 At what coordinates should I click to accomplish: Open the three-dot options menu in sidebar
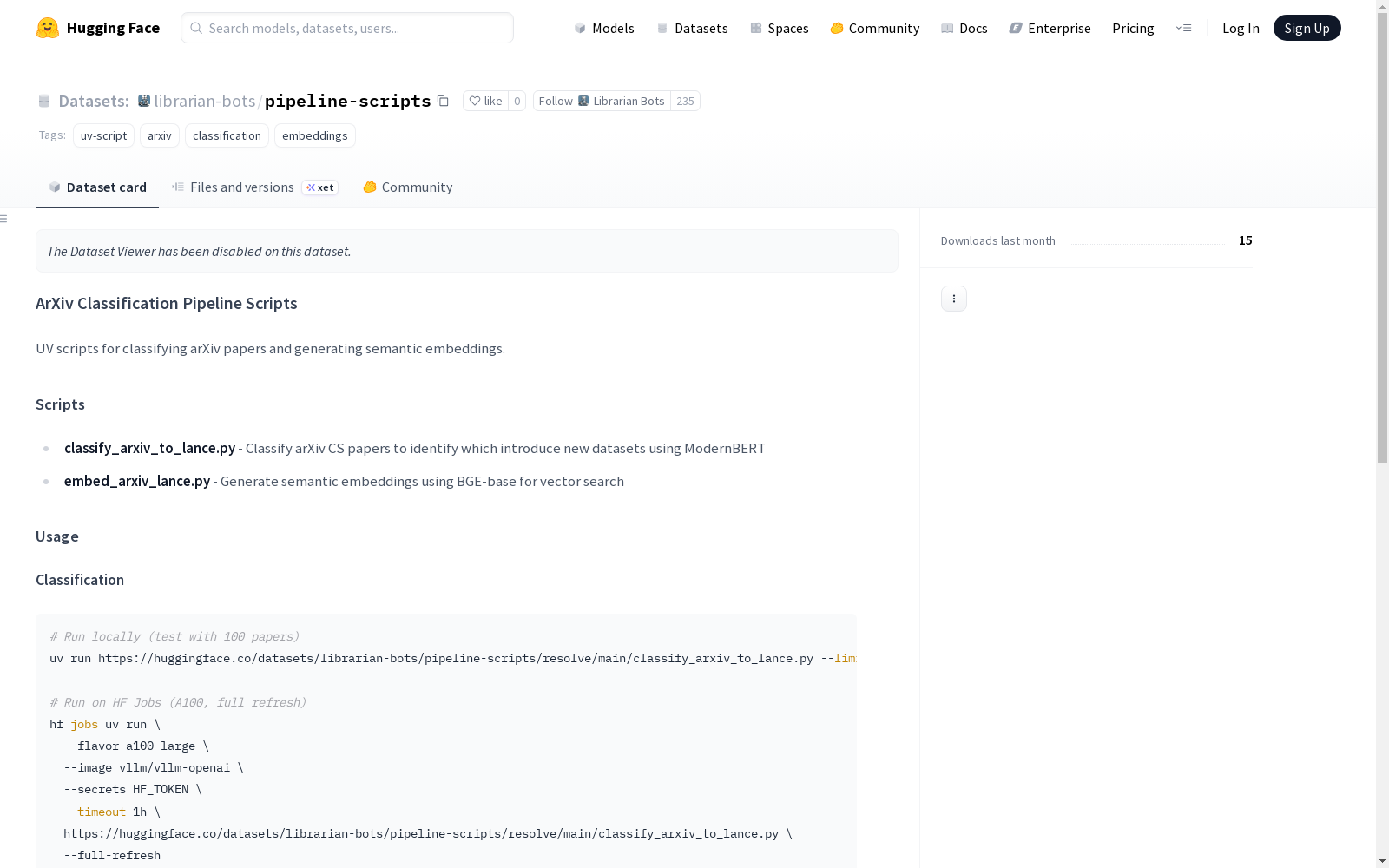click(953, 299)
